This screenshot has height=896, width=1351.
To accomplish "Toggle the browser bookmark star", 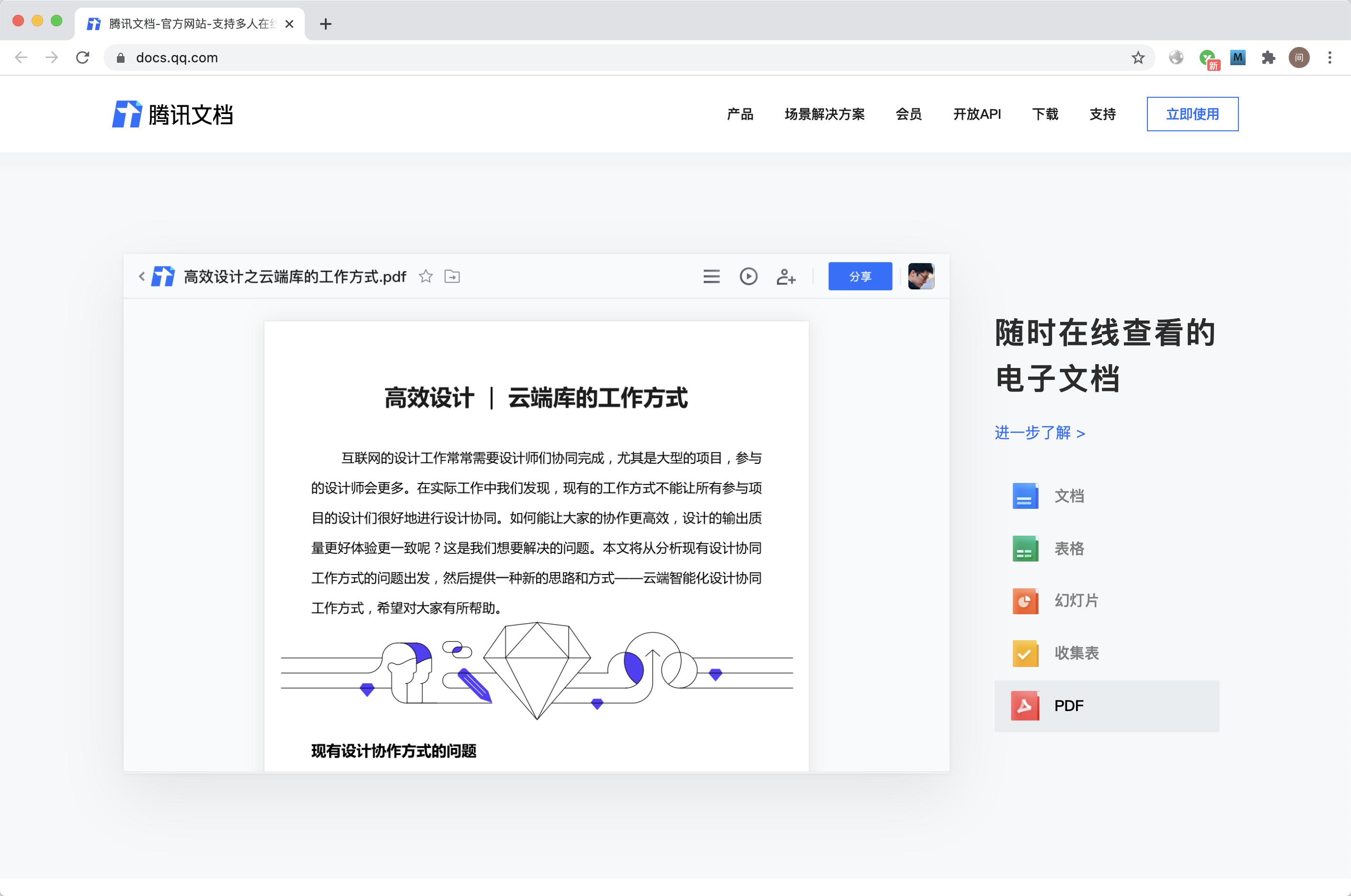I will point(1138,57).
